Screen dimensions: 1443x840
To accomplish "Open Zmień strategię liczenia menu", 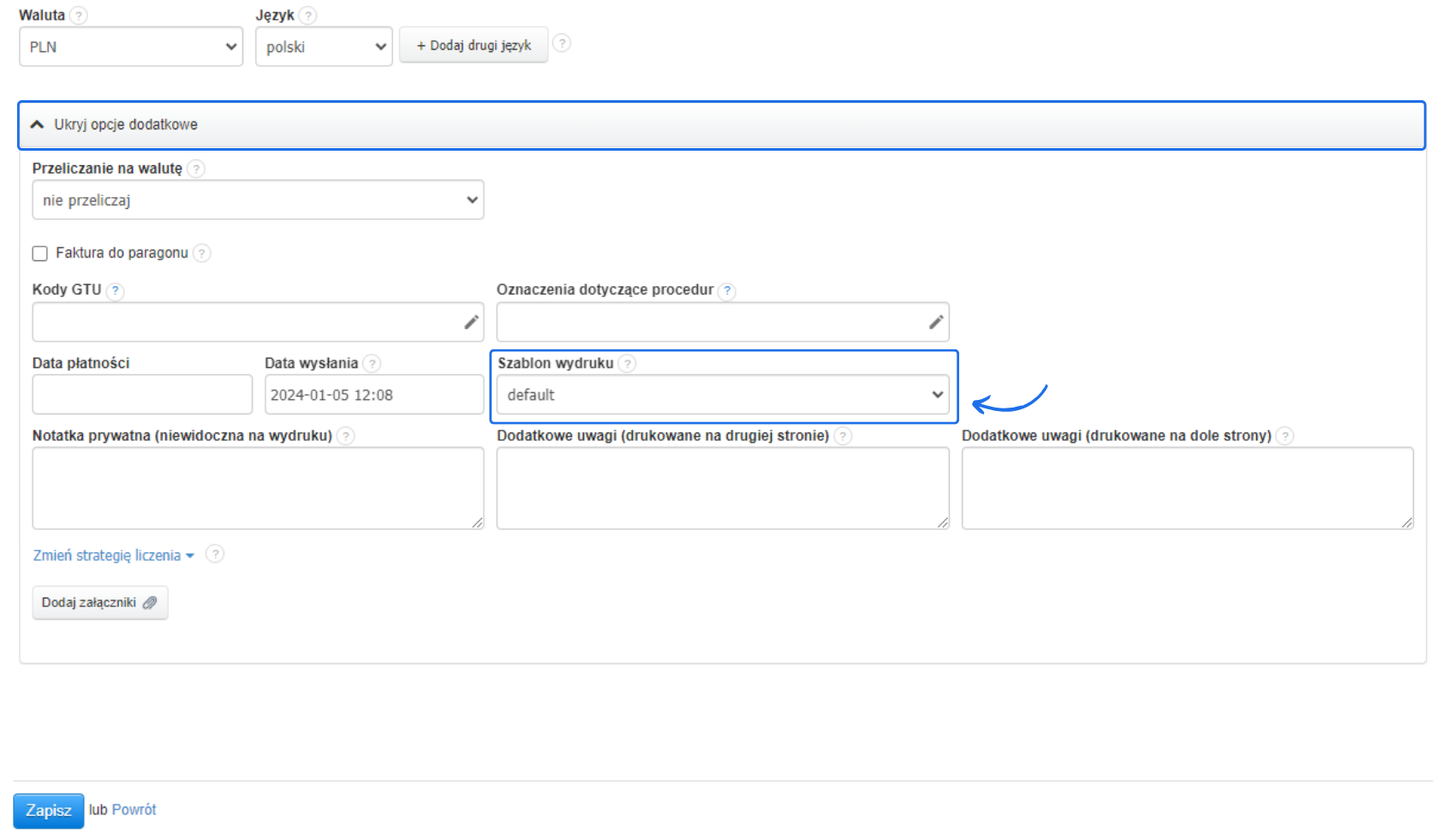I will point(113,556).
